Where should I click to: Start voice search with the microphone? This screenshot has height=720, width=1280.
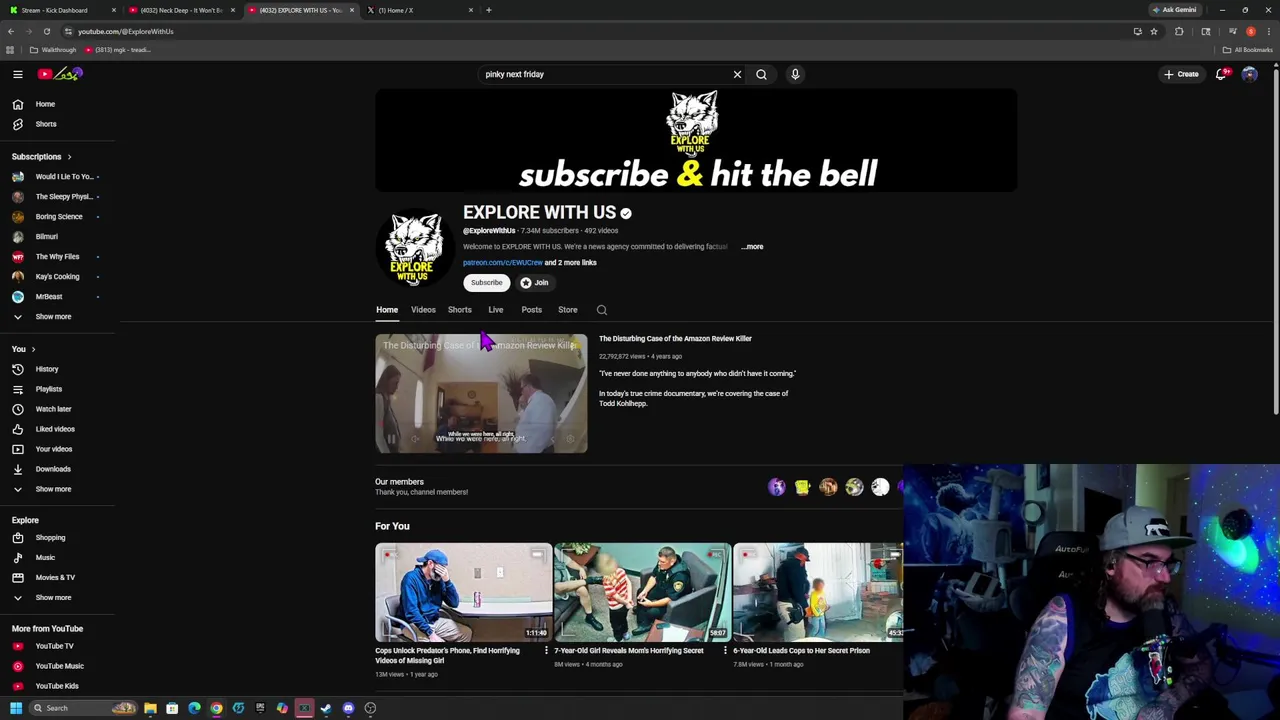(795, 74)
